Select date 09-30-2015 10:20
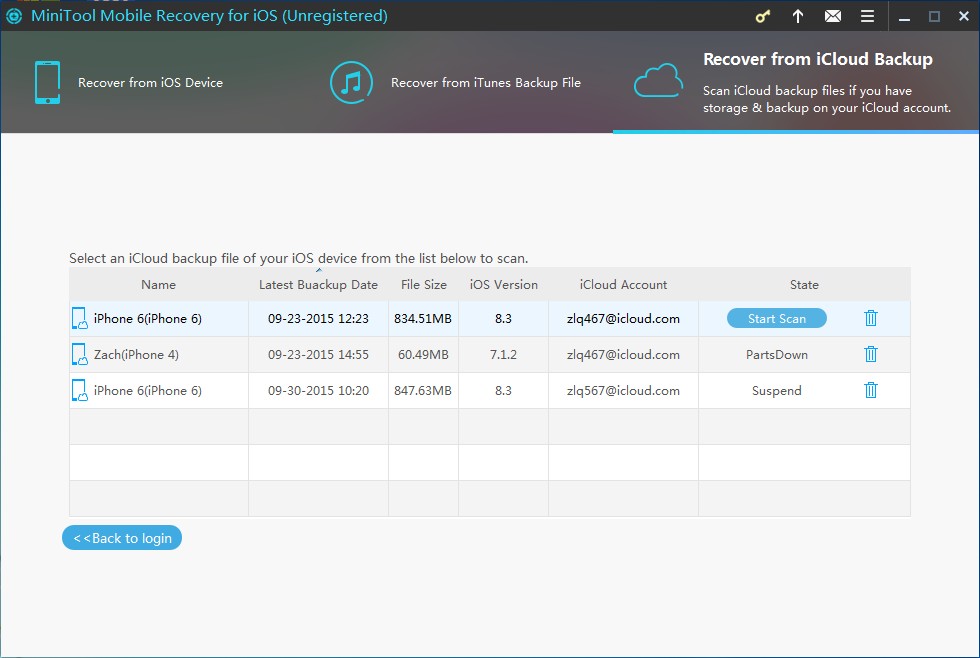 pos(318,391)
